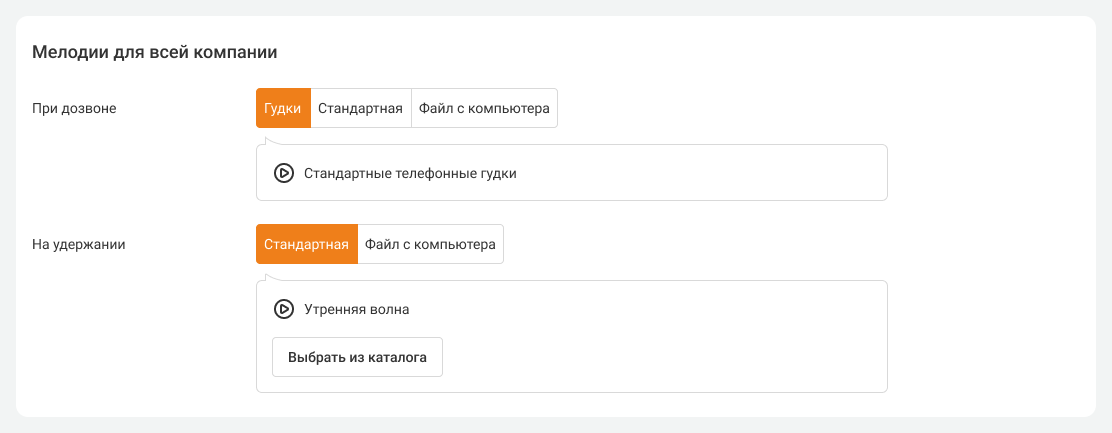The width and height of the screenshot is (1112, 433).
Task: Play the standard phone beeps melody
Action: 283,173
